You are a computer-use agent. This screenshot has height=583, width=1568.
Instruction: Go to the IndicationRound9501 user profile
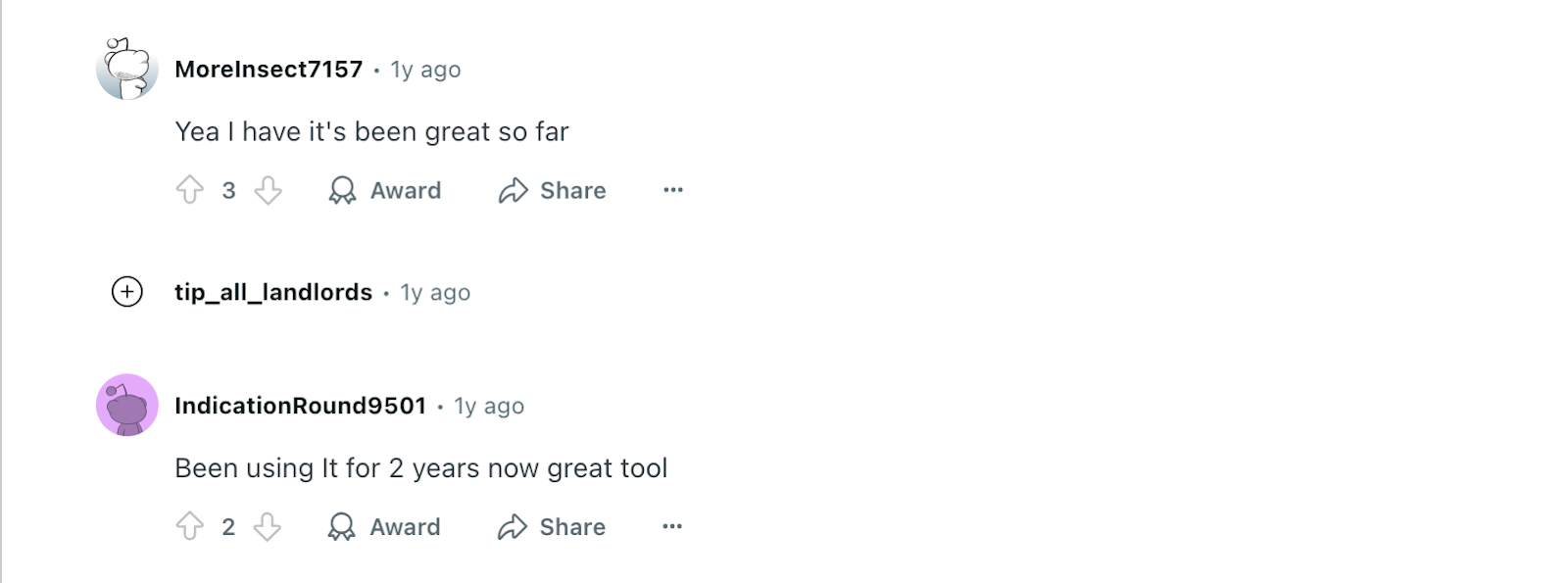pos(300,406)
